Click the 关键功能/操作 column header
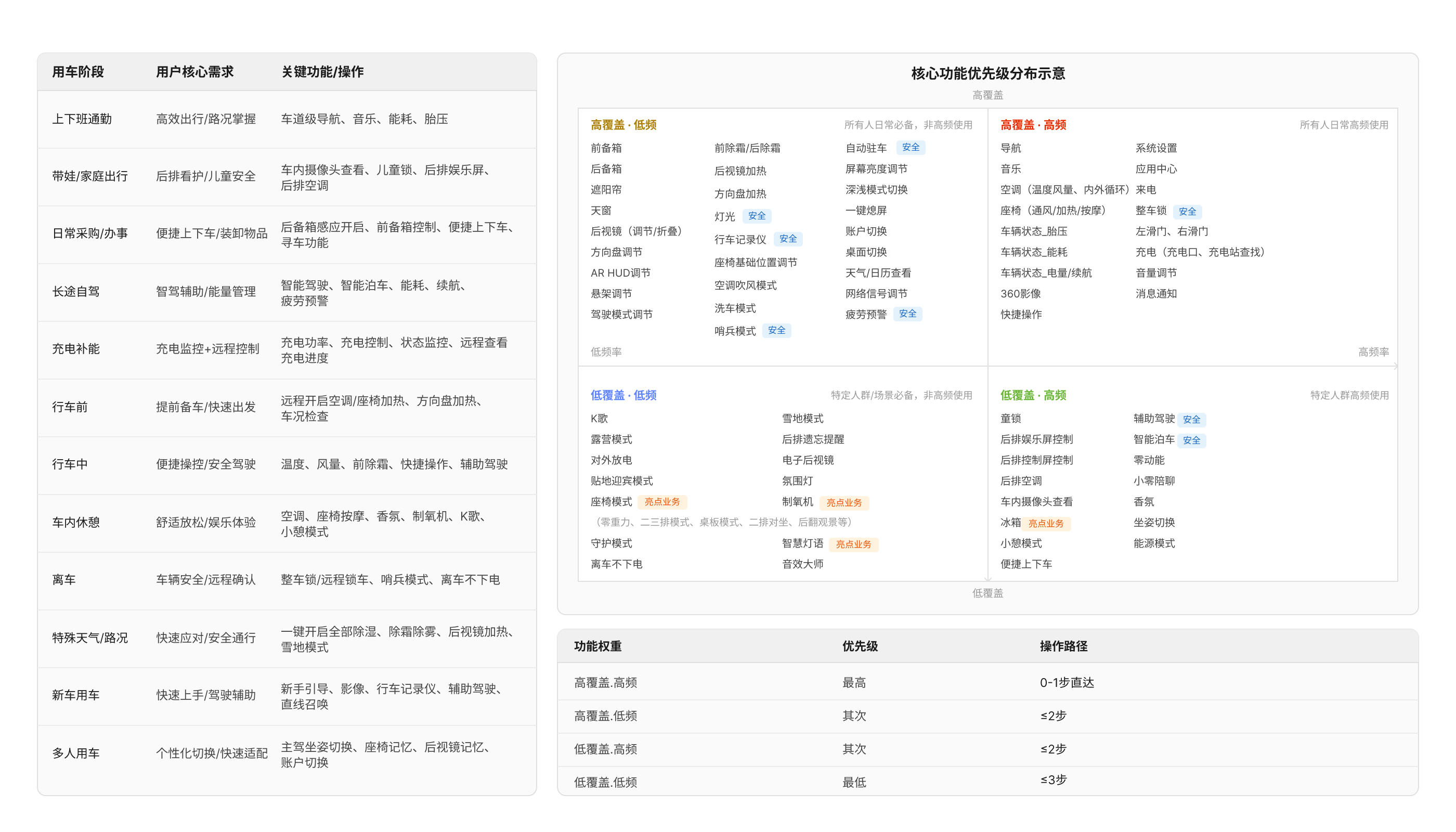Image resolution: width=1456 pixels, height=832 pixels. pos(322,72)
